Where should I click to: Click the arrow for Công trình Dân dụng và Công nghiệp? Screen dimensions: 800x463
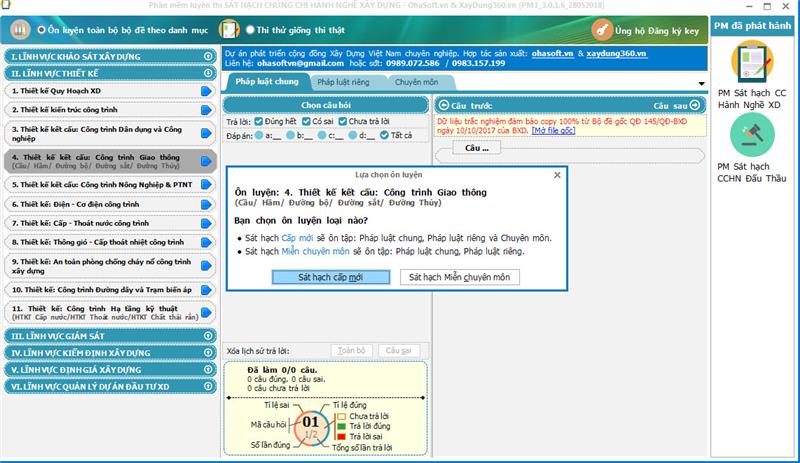[x=206, y=133]
